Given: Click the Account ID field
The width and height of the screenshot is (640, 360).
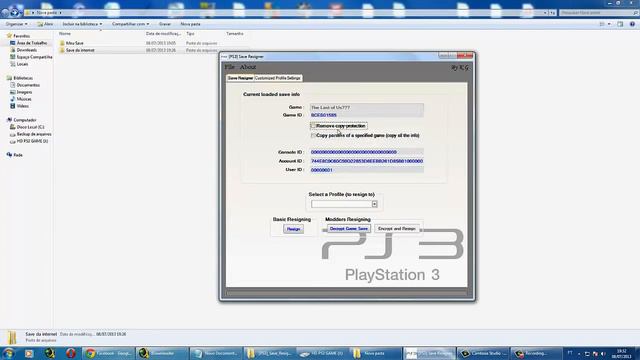Looking at the screenshot, I should click(366, 161).
